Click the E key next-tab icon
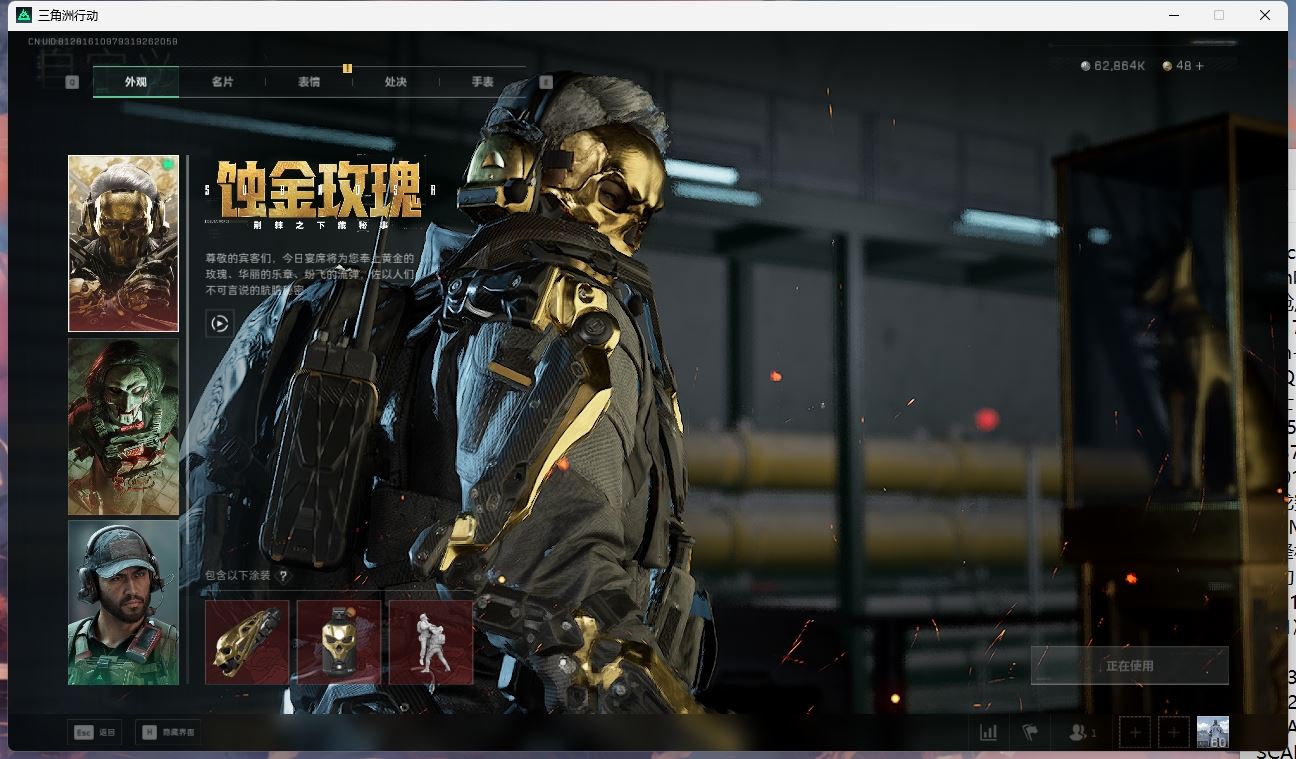Image resolution: width=1296 pixels, height=759 pixels. pos(546,82)
